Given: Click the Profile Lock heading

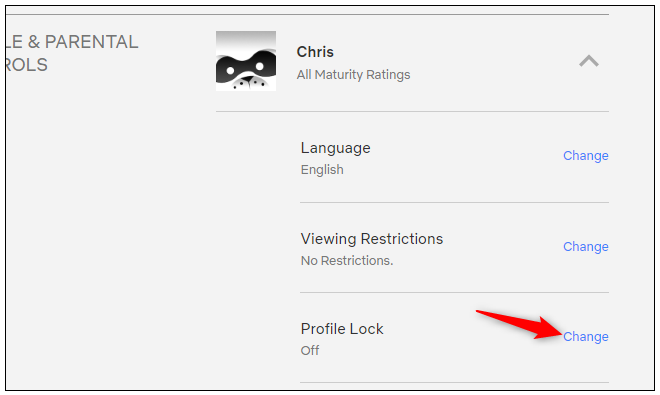Looking at the screenshot, I should coord(342,329).
